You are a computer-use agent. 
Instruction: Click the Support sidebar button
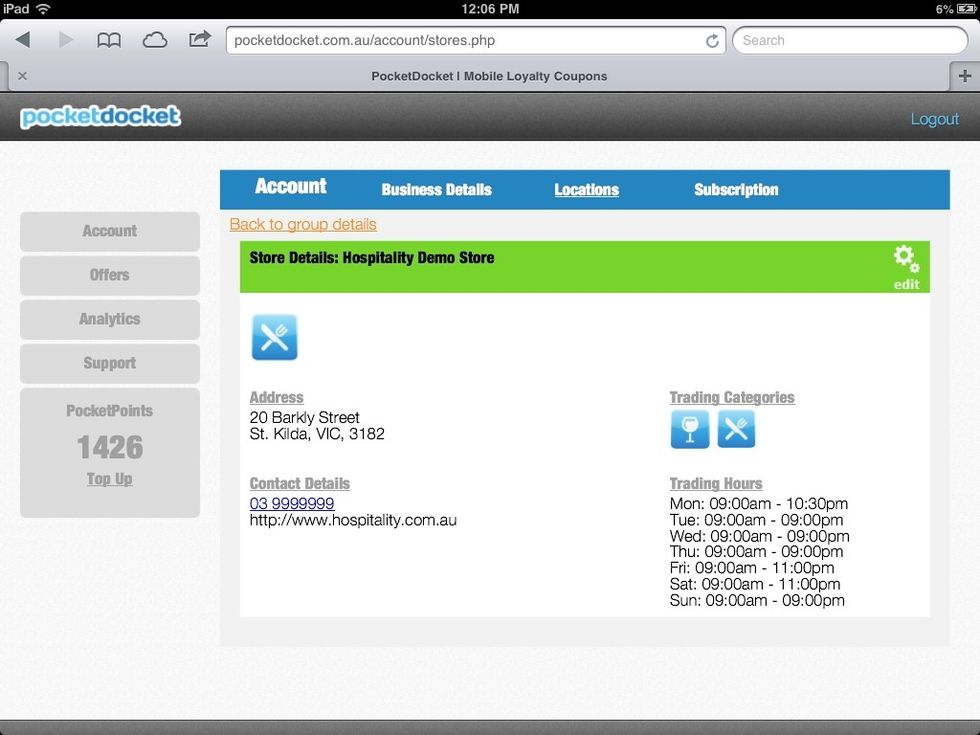click(x=109, y=363)
